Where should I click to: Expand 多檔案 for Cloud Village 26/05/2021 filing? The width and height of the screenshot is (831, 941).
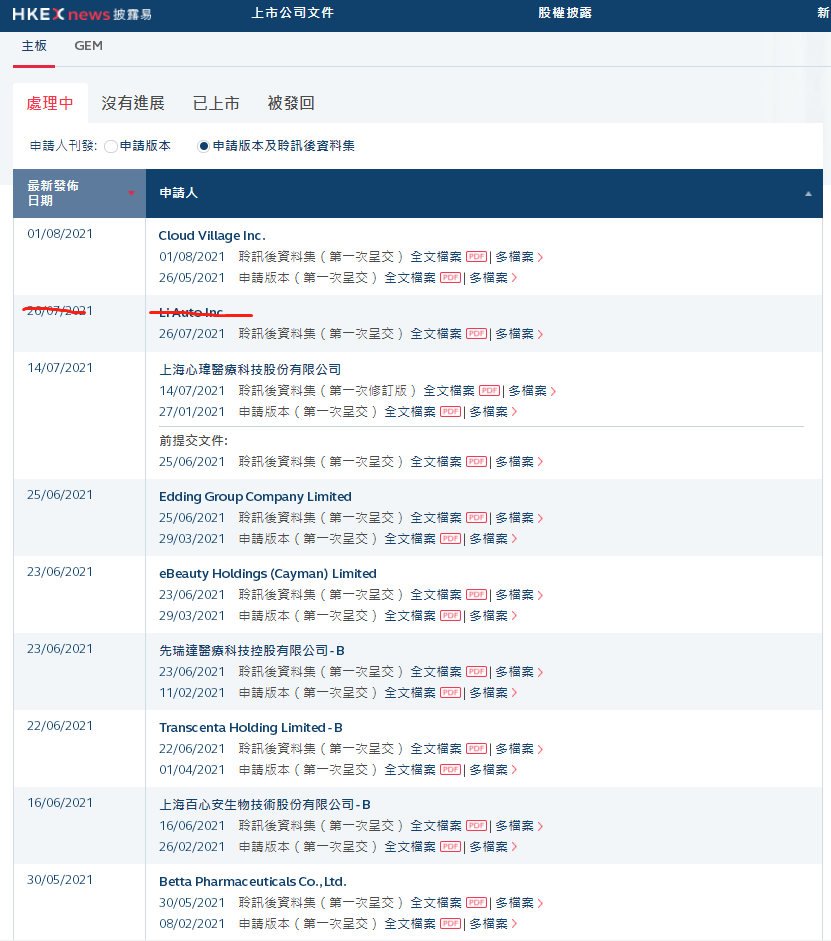point(493,278)
